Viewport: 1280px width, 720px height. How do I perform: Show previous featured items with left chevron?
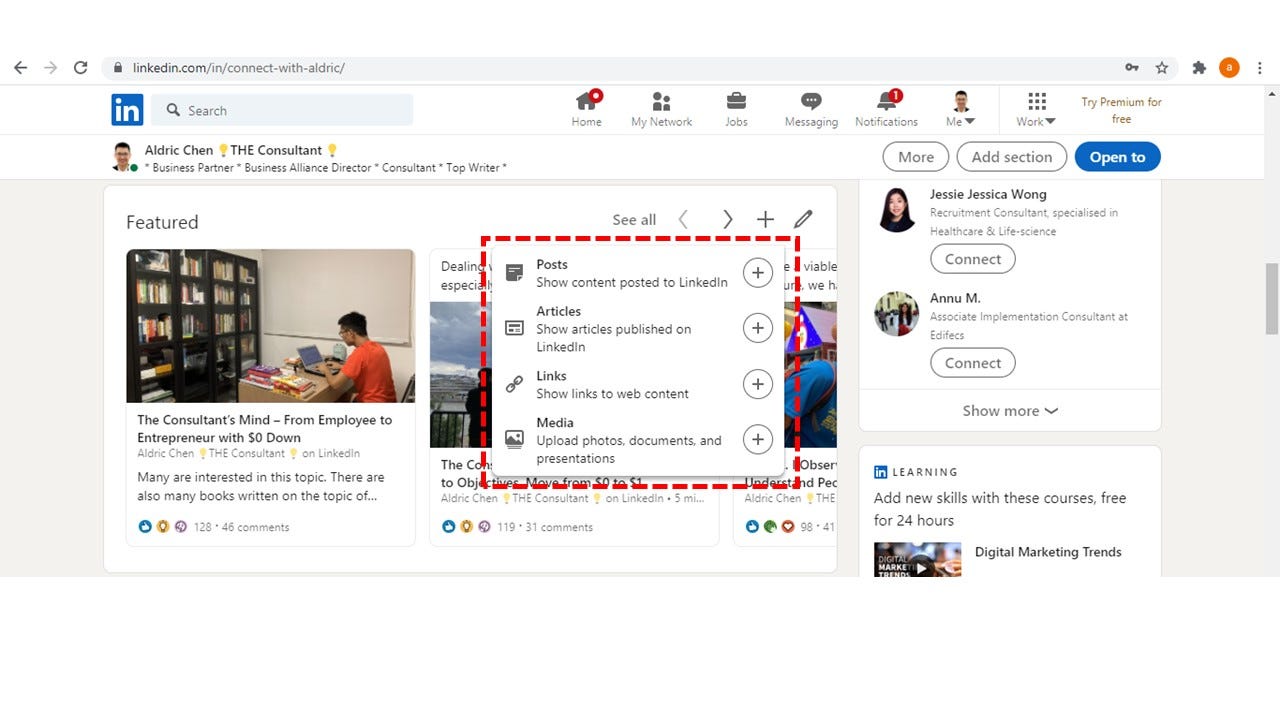pyautogui.click(x=683, y=219)
